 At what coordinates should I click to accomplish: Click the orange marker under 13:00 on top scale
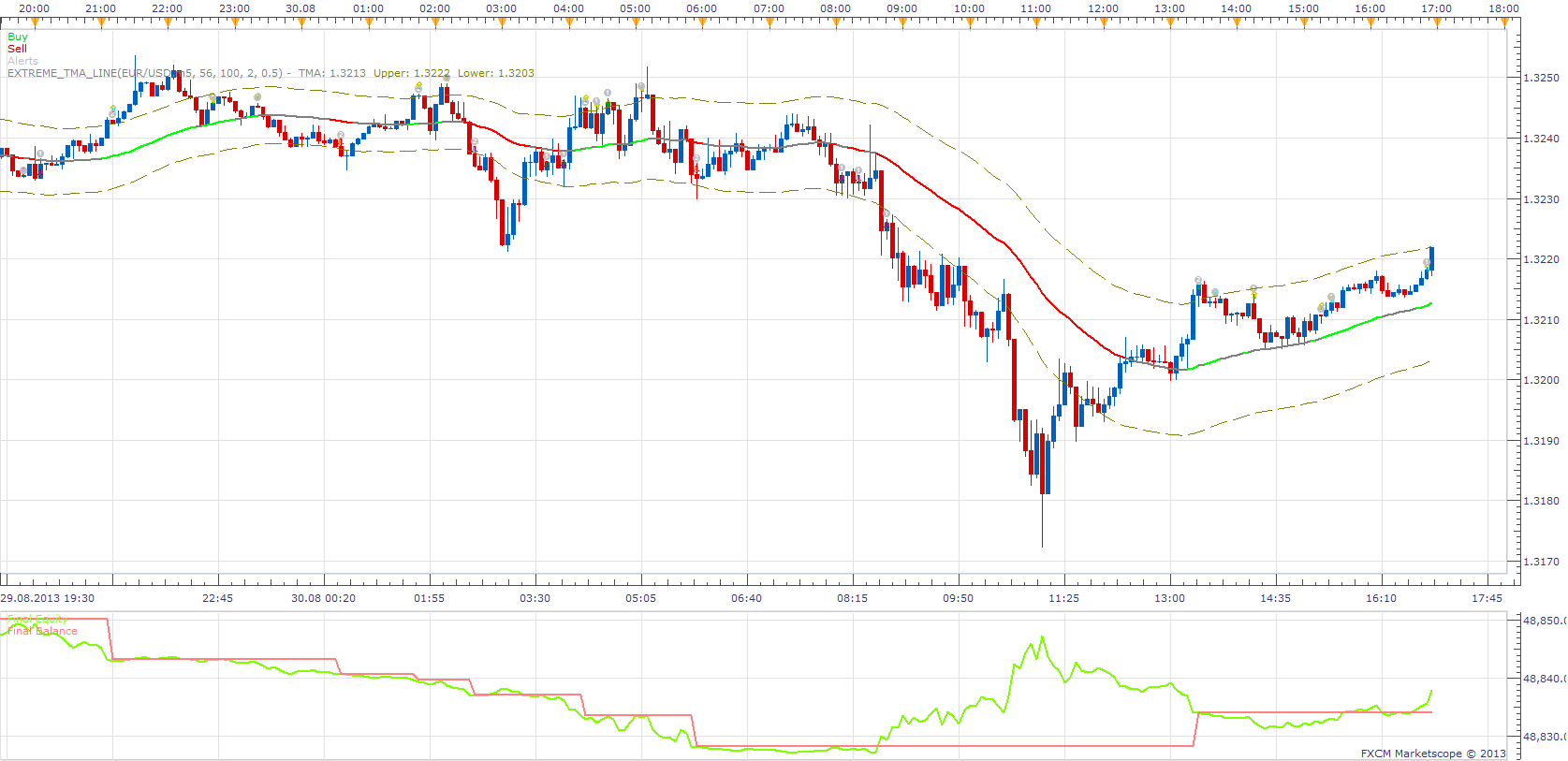click(1170, 22)
